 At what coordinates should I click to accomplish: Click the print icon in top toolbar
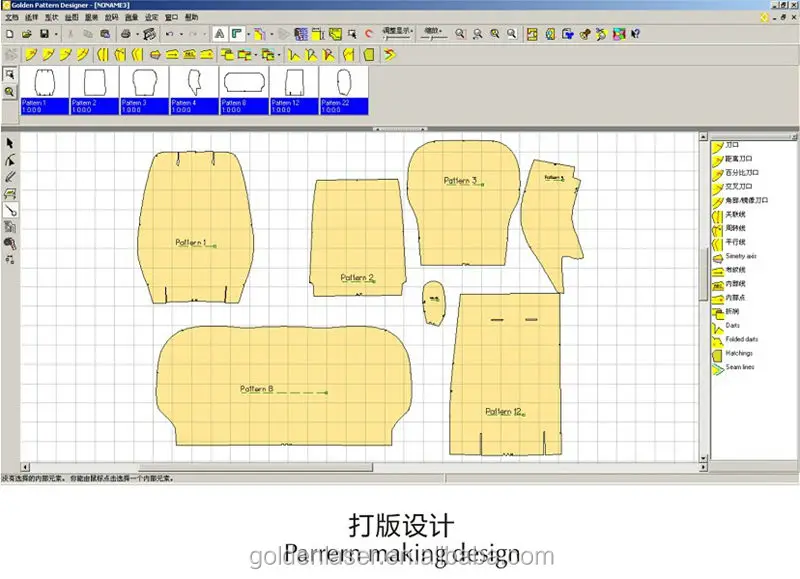[125, 34]
